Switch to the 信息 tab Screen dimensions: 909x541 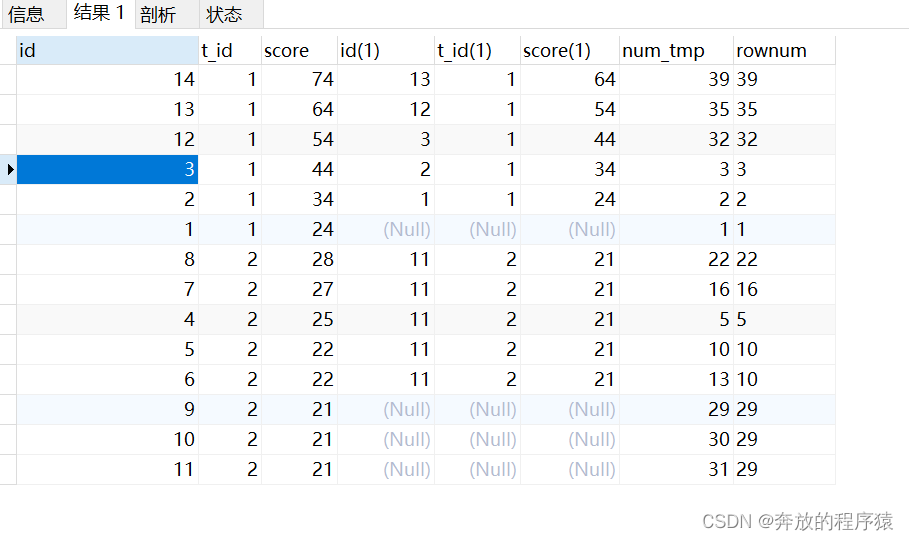click(x=26, y=14)
